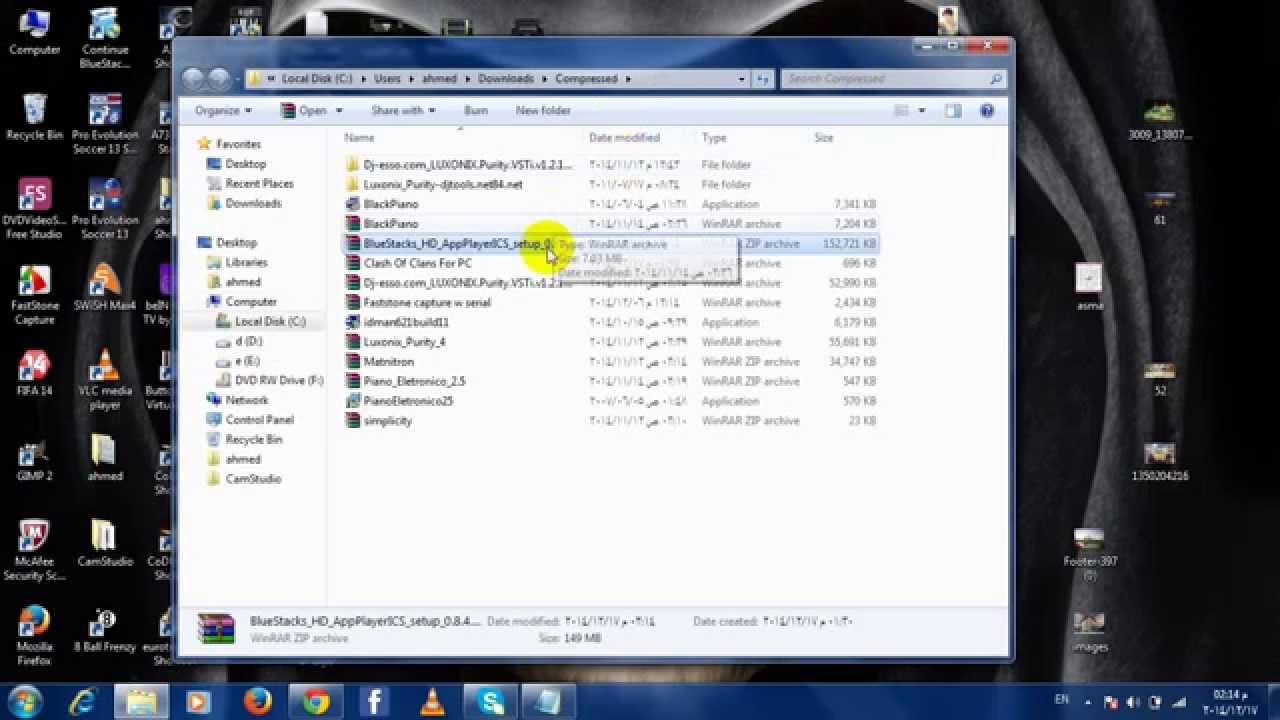Click the 8 Ball Frenzy desktop icon
Screen dimensions: 1280x720
click(105, 630)
